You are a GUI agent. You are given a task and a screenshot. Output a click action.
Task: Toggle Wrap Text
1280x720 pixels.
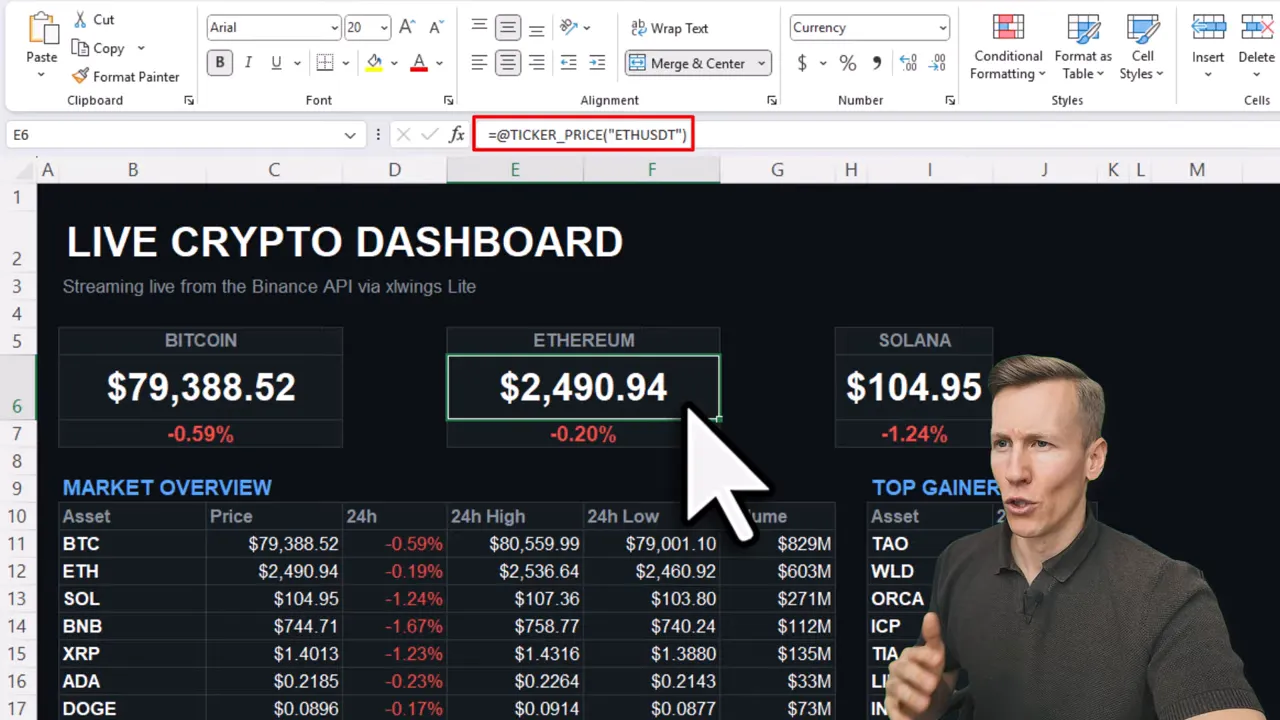coord(669,28)
